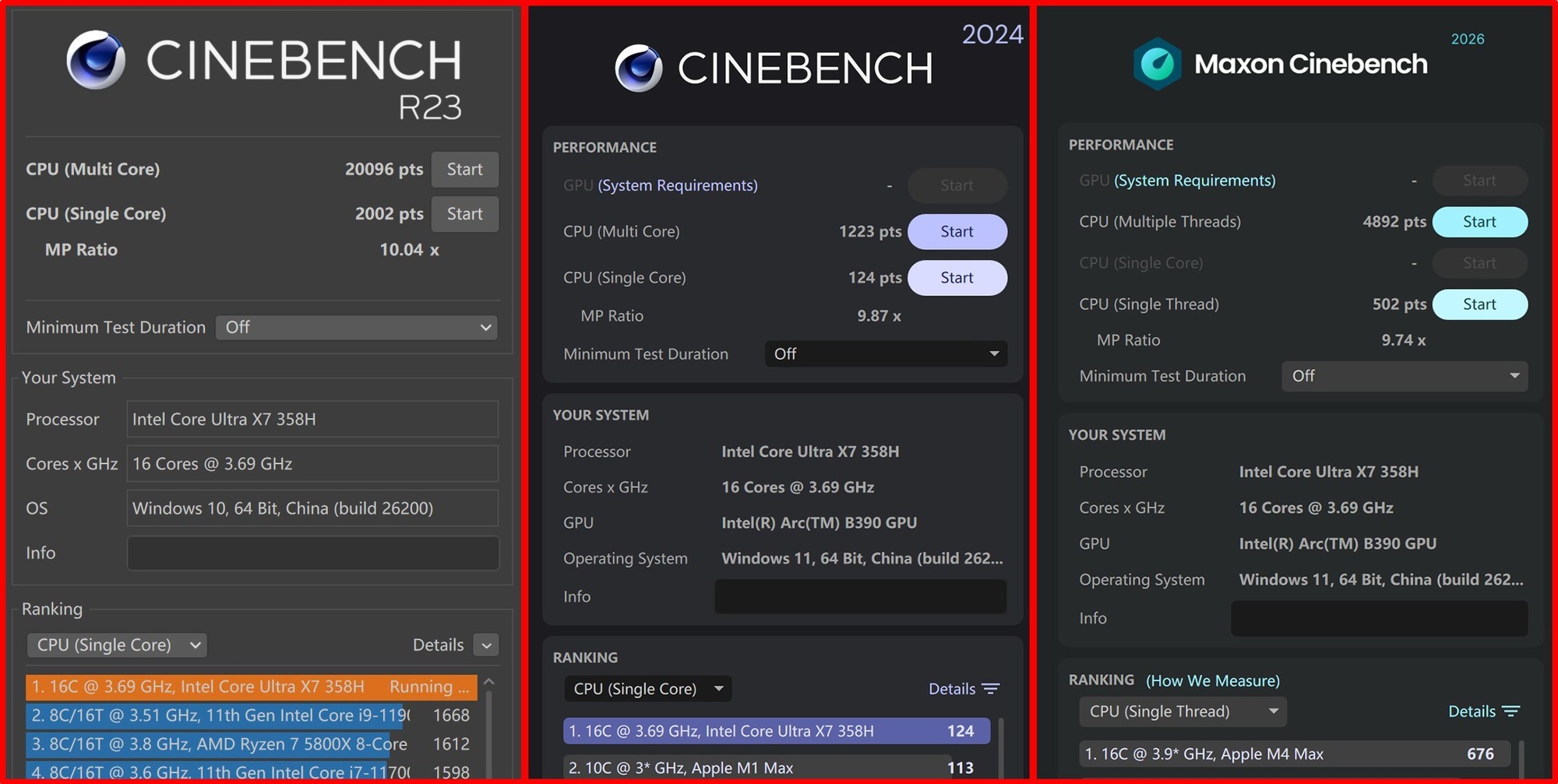Select 11th Gen Intel Core i7 row in R23

click(251, 770)
